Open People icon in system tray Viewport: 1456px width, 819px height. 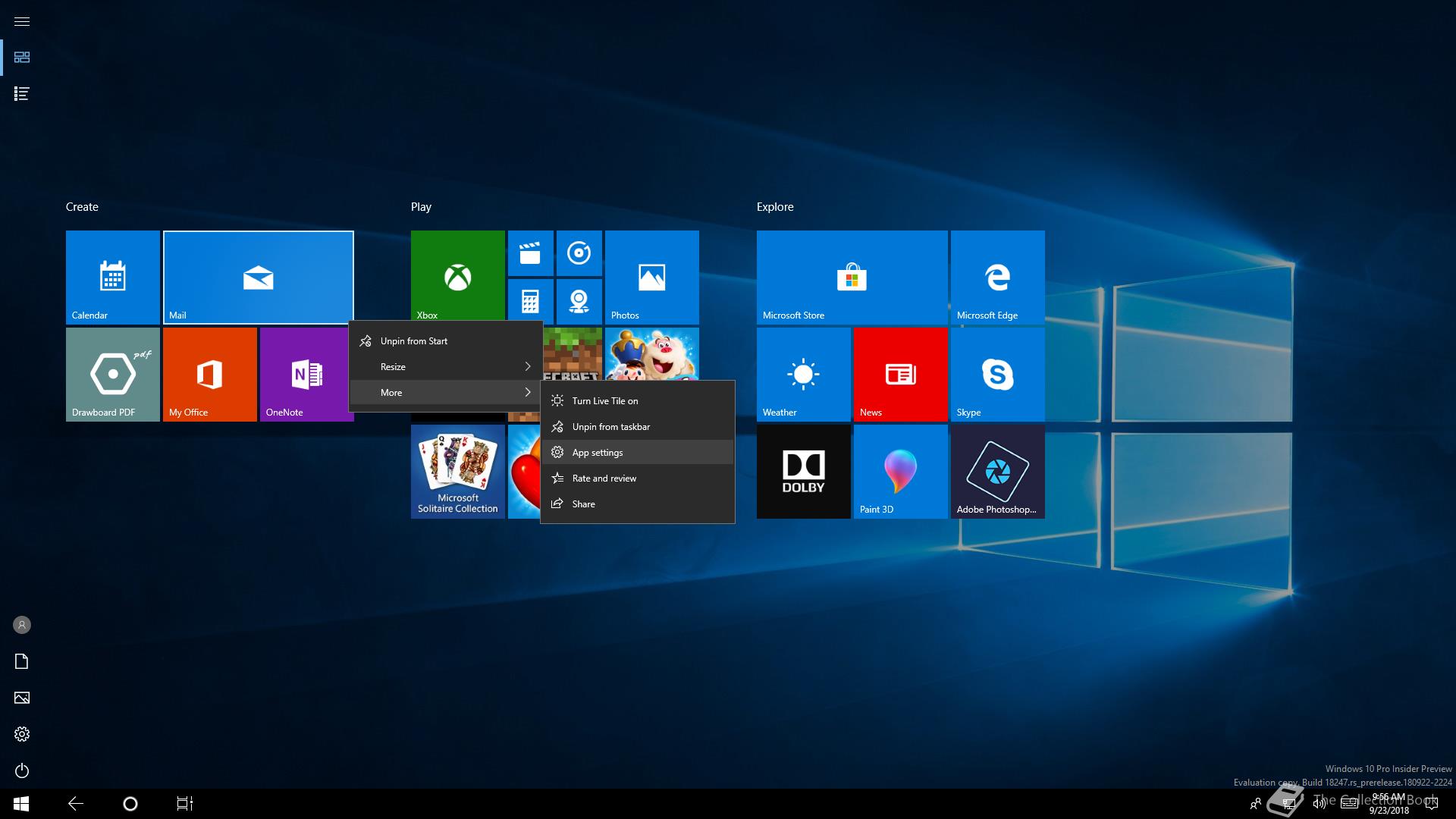click(1256, 804)
